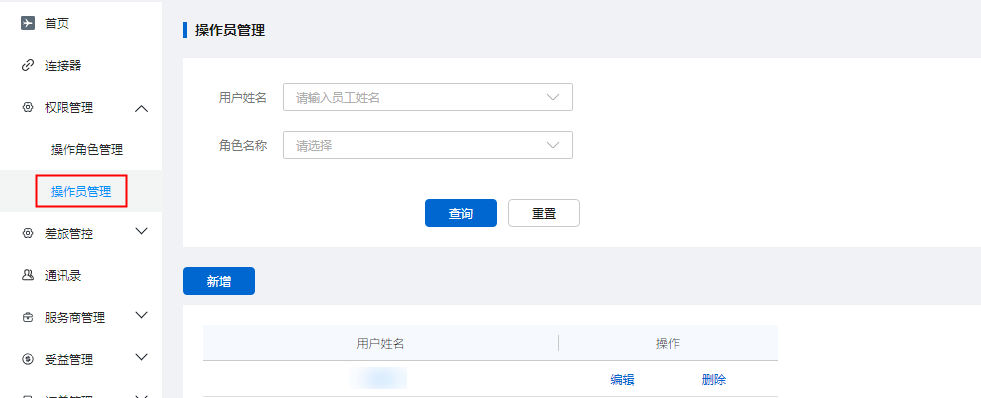Select 操作员管理 in sidebar
This screenshot has width=981, height=398.
(x=81, y=191)
